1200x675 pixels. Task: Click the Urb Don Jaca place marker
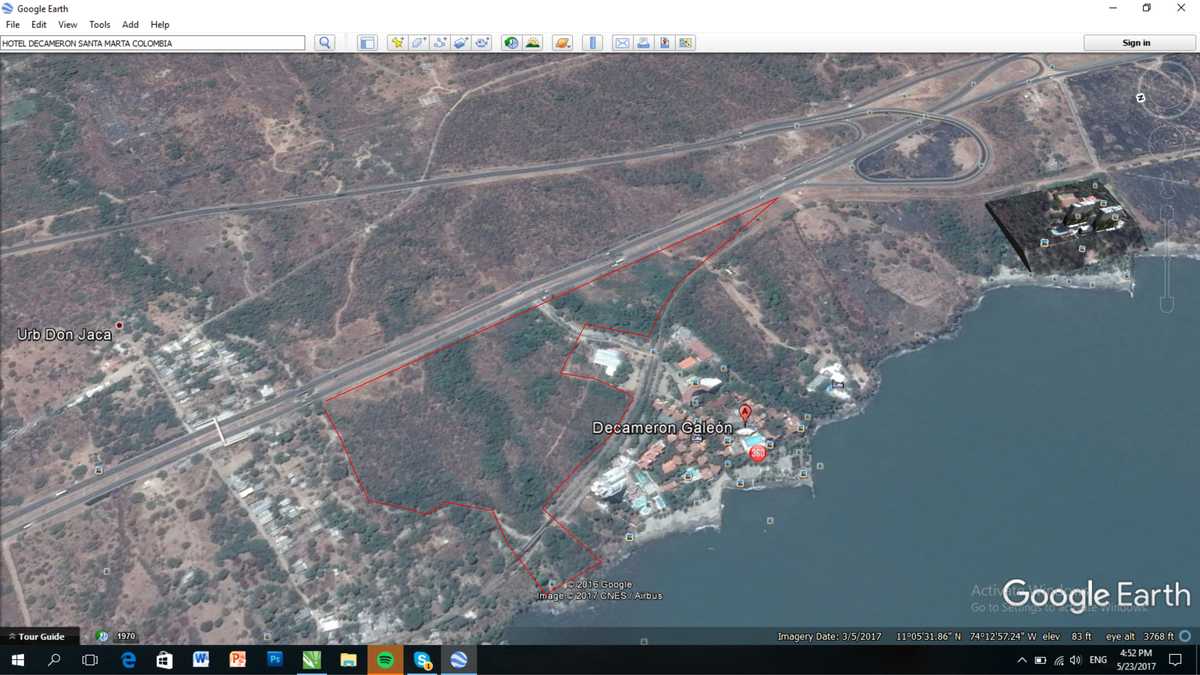tap(120, 325)
